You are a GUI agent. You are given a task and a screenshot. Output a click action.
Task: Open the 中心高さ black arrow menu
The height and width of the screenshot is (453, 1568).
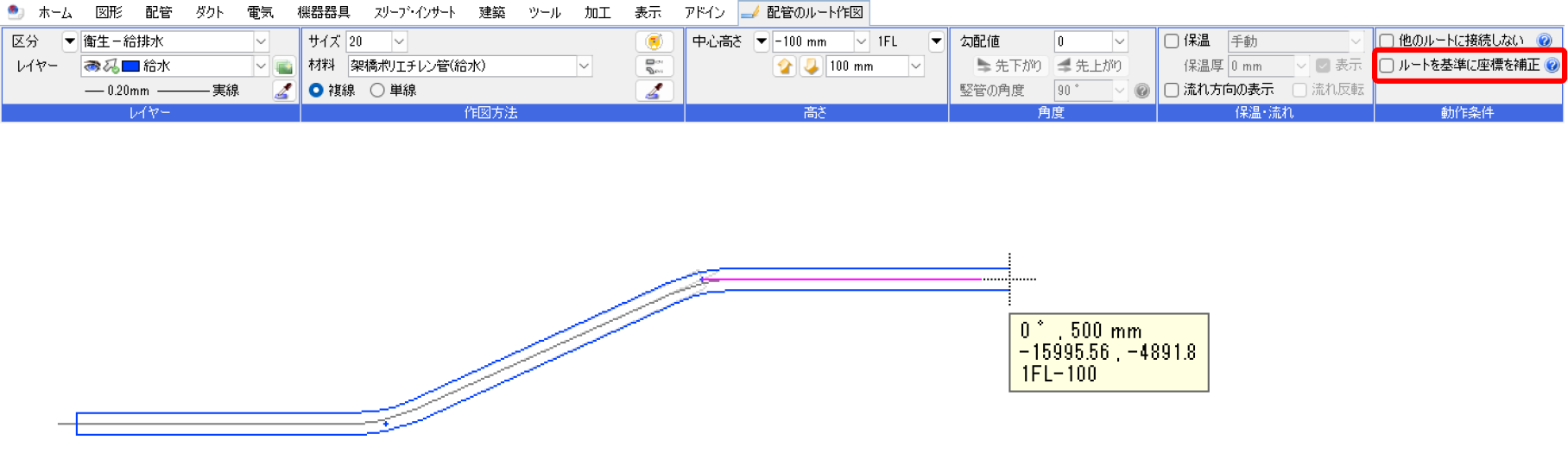tap(761, 41)
